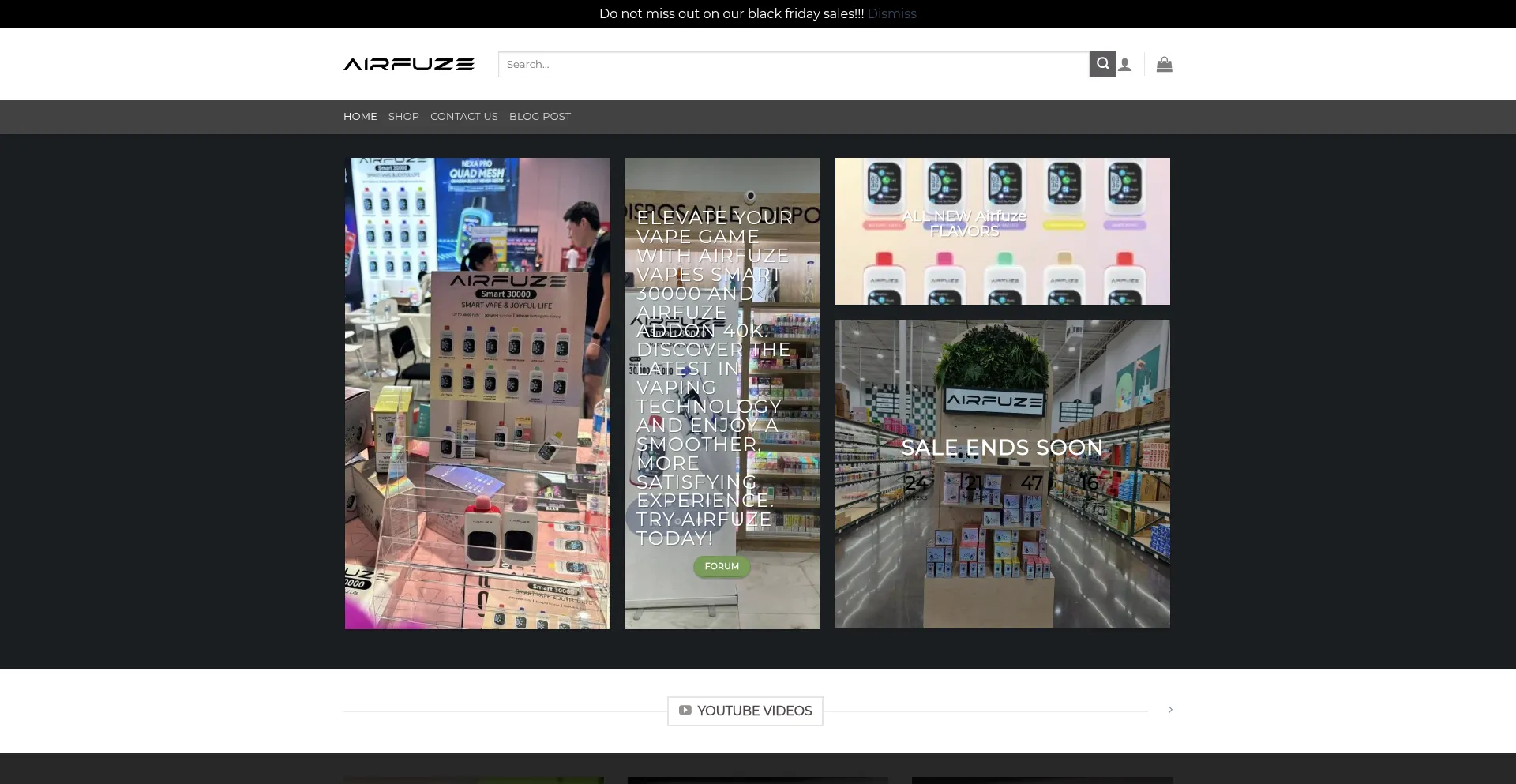Viewport: 1516px width, 784px height.
Task: Click the search magnifier button
Action: (x=1102, y=64)
